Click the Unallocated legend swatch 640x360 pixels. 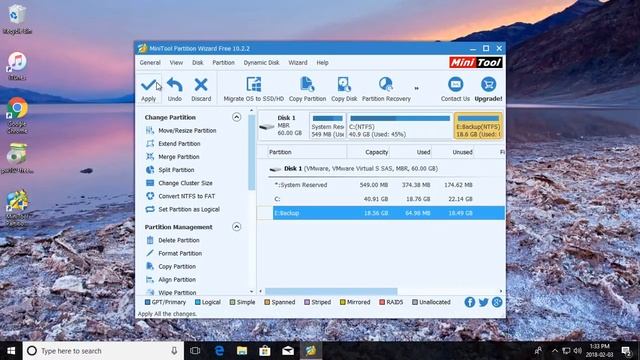pyautogui.click(x=415, y=302)
